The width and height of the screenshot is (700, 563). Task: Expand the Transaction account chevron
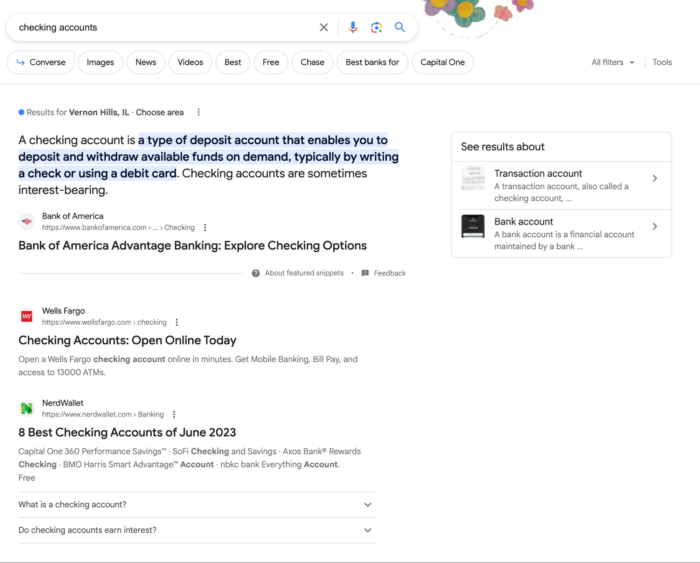tap(654, 179)
